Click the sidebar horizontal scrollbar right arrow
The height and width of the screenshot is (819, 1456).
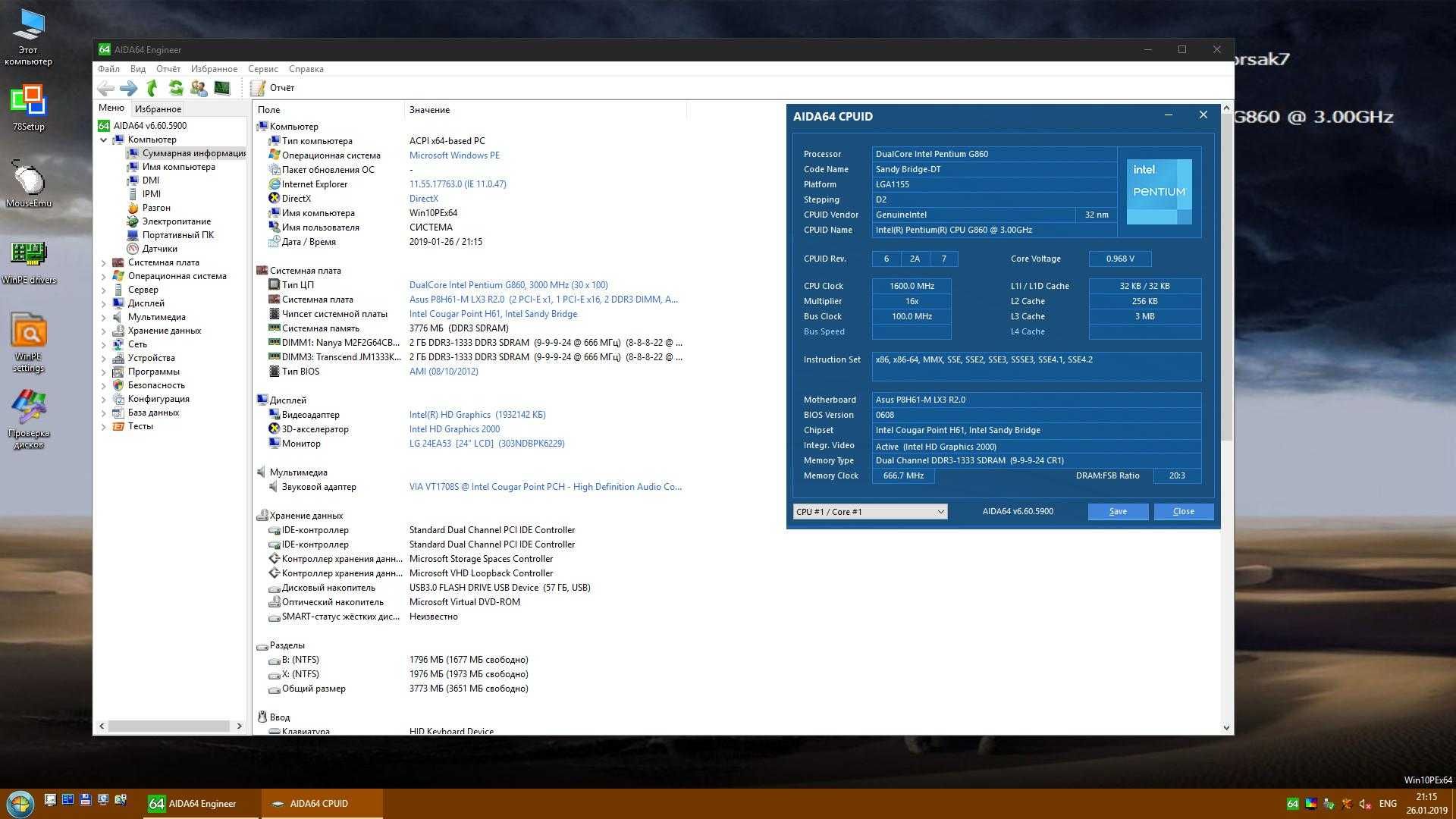pos(240,726)
